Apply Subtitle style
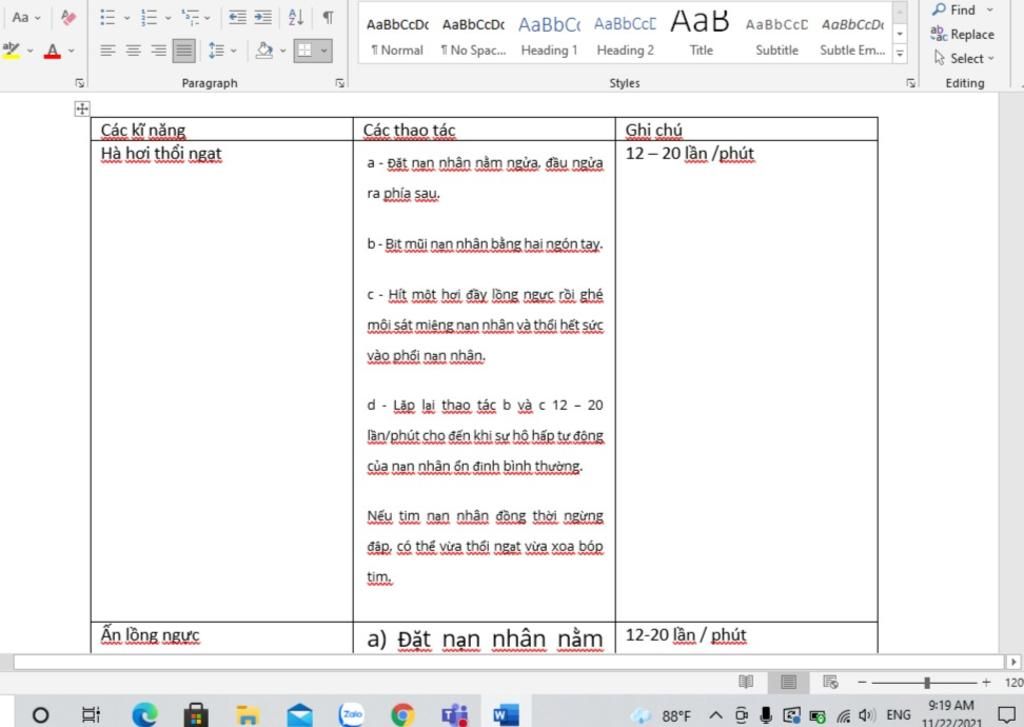 pyautogui.click(x=777, y=36)
